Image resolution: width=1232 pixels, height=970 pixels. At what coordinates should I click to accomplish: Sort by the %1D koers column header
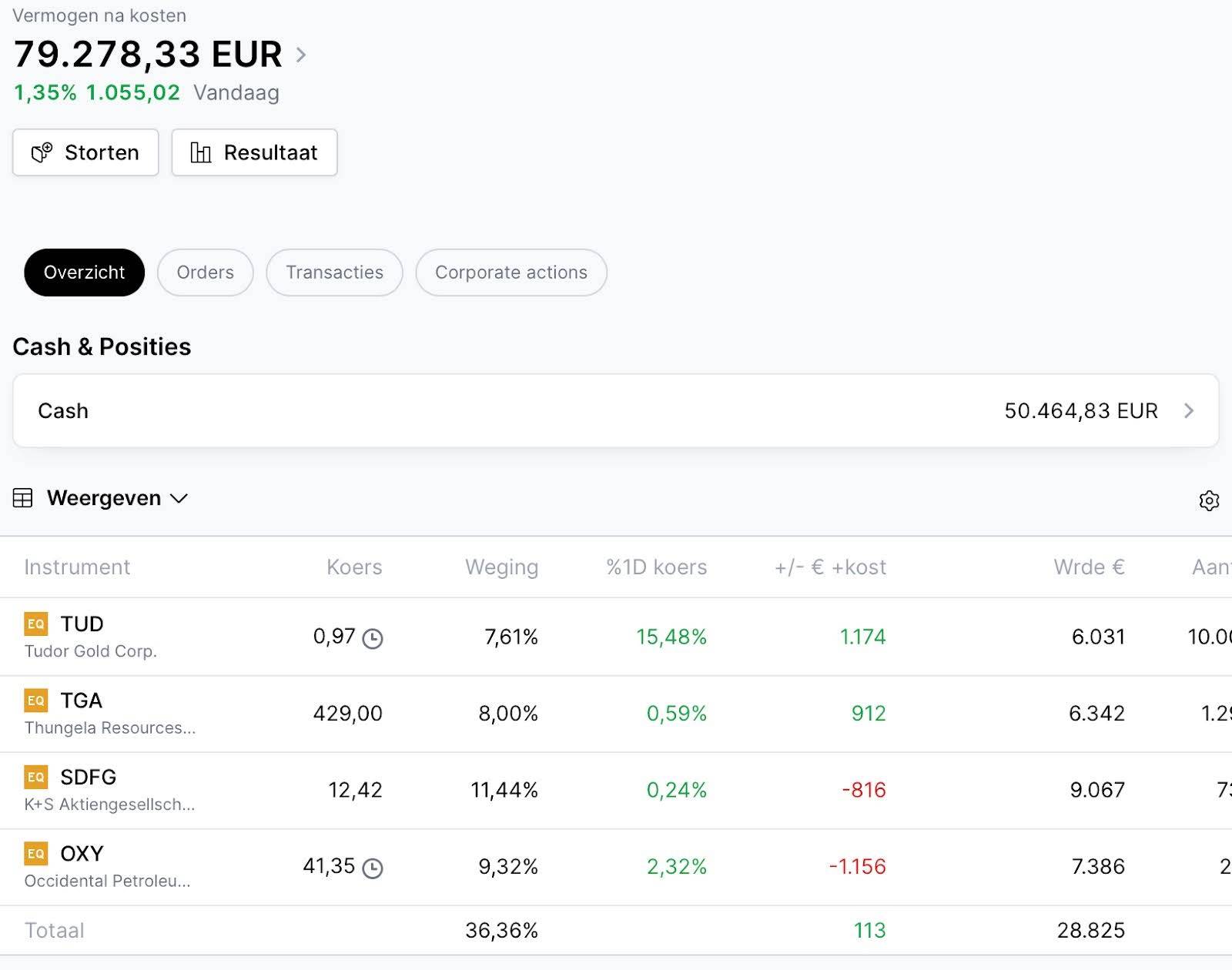pyautogui.click(x=656, y=567)
